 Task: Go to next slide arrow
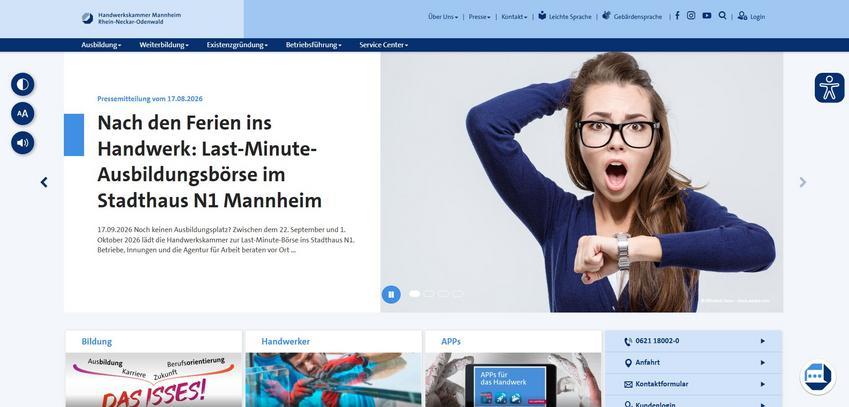(802, 182)
